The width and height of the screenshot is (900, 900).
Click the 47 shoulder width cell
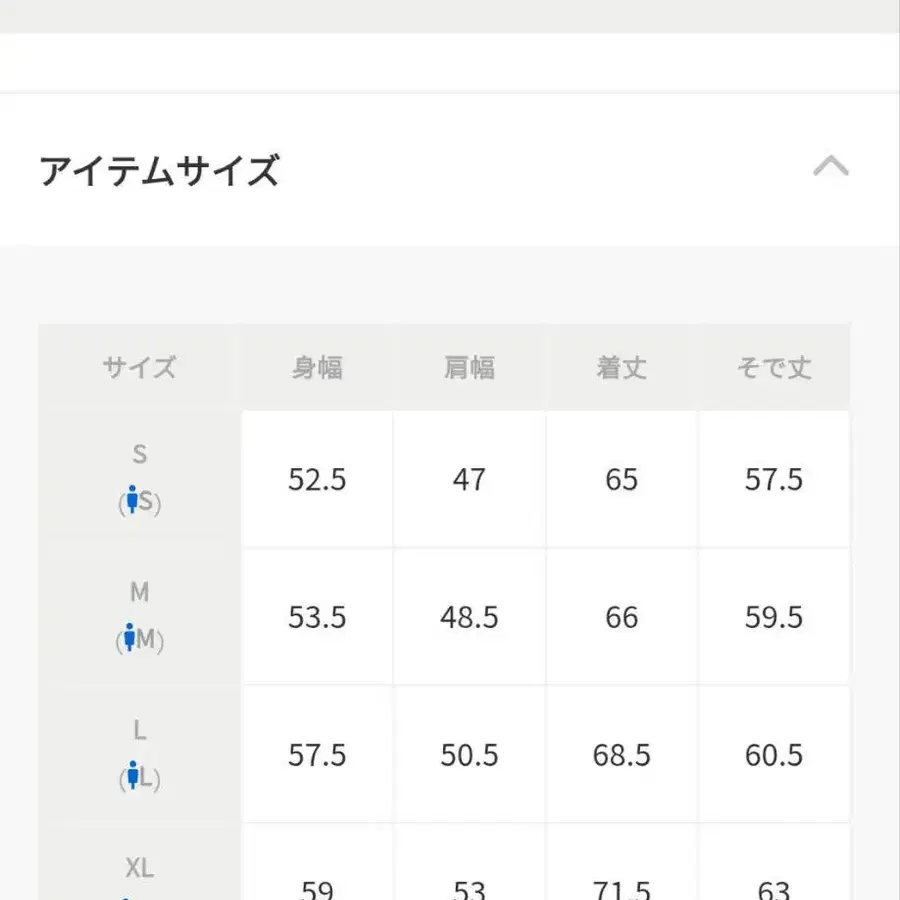click(x=469, y=480)
